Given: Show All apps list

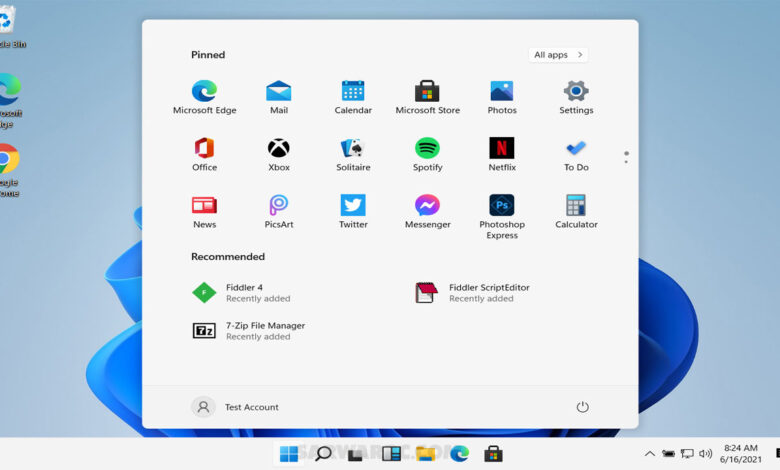Looking at the screenshot, I should [558, 55].
